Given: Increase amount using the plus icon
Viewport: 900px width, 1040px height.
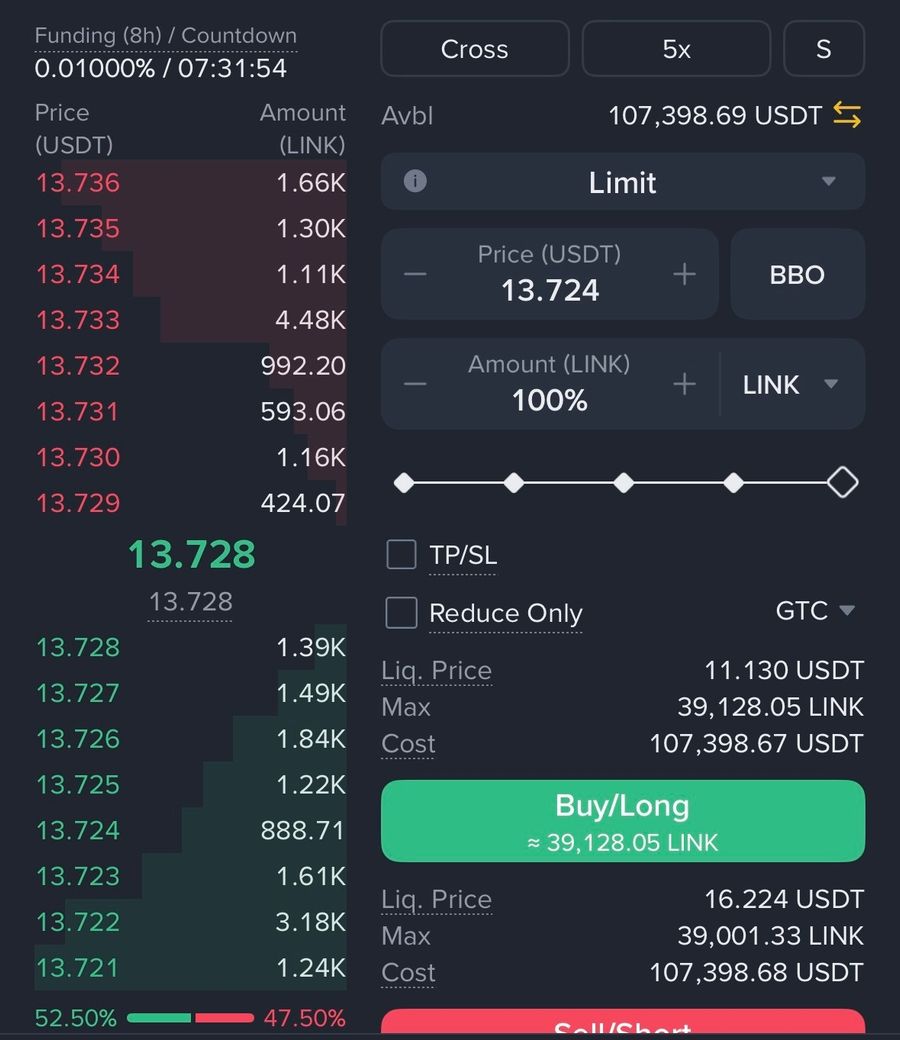Looking at the screenshot, I should (x=684, y=384).
